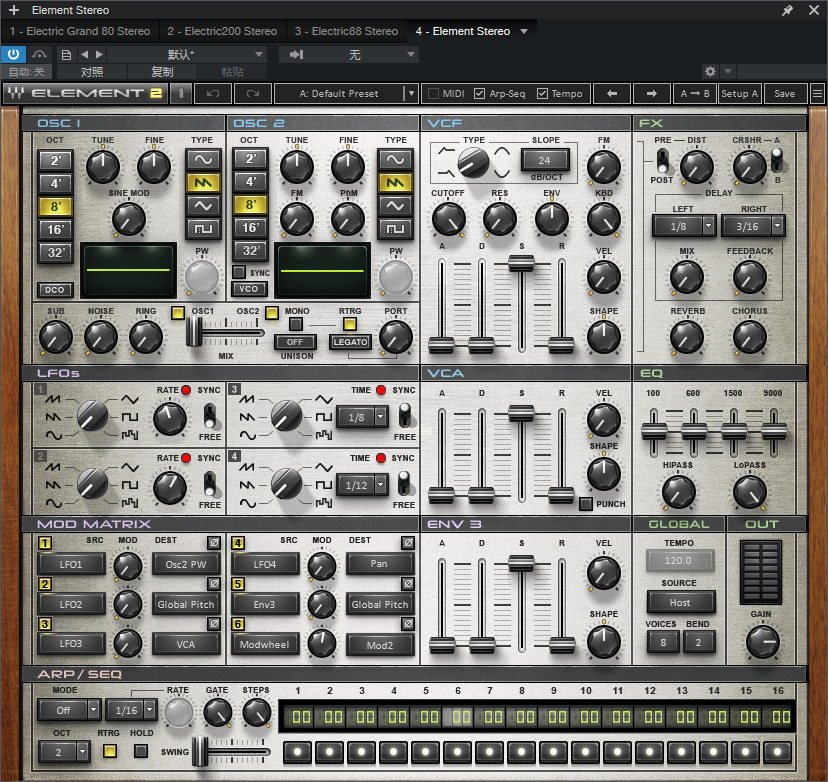The width and height of the screenshot is (828, 782).
Task: Select OSC 1 sine waveform type
Action: coord(203,159)
